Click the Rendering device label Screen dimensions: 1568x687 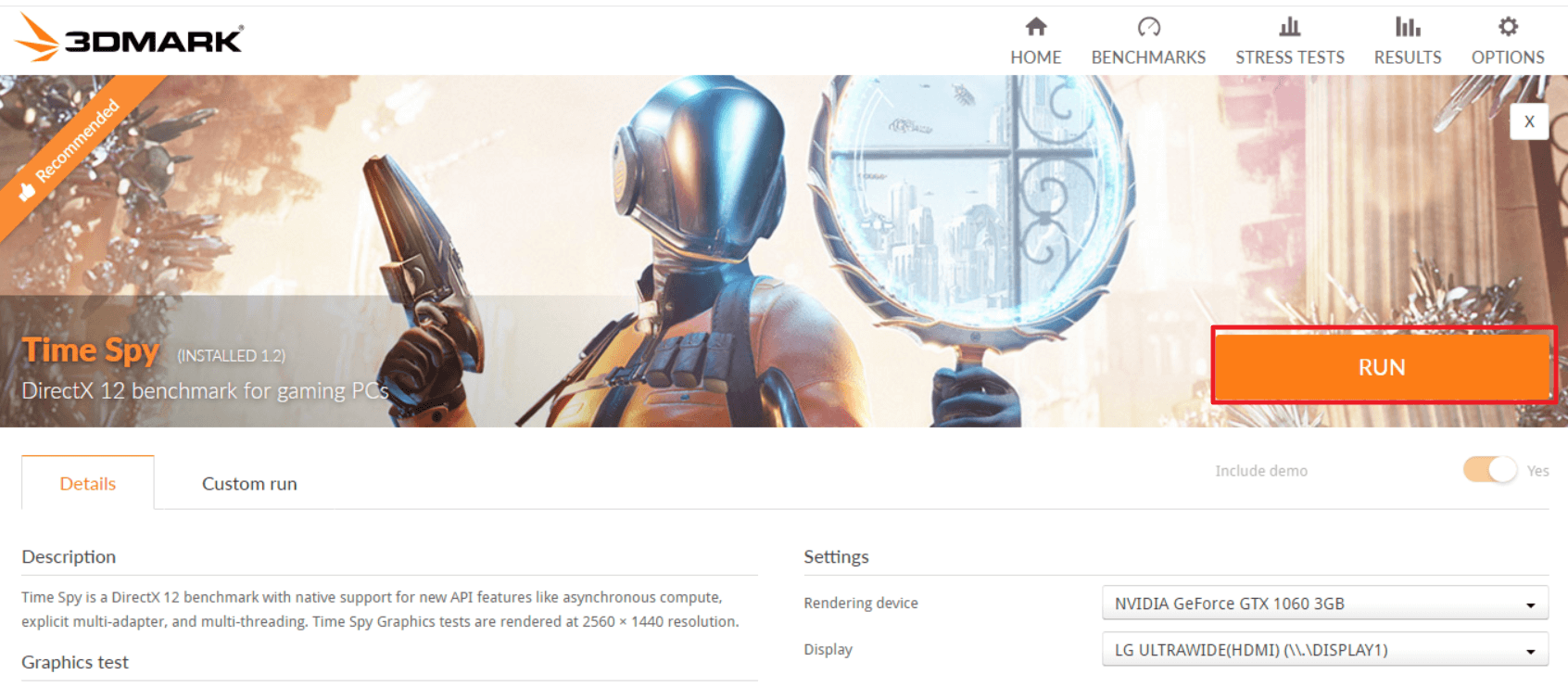coord(861,604)
